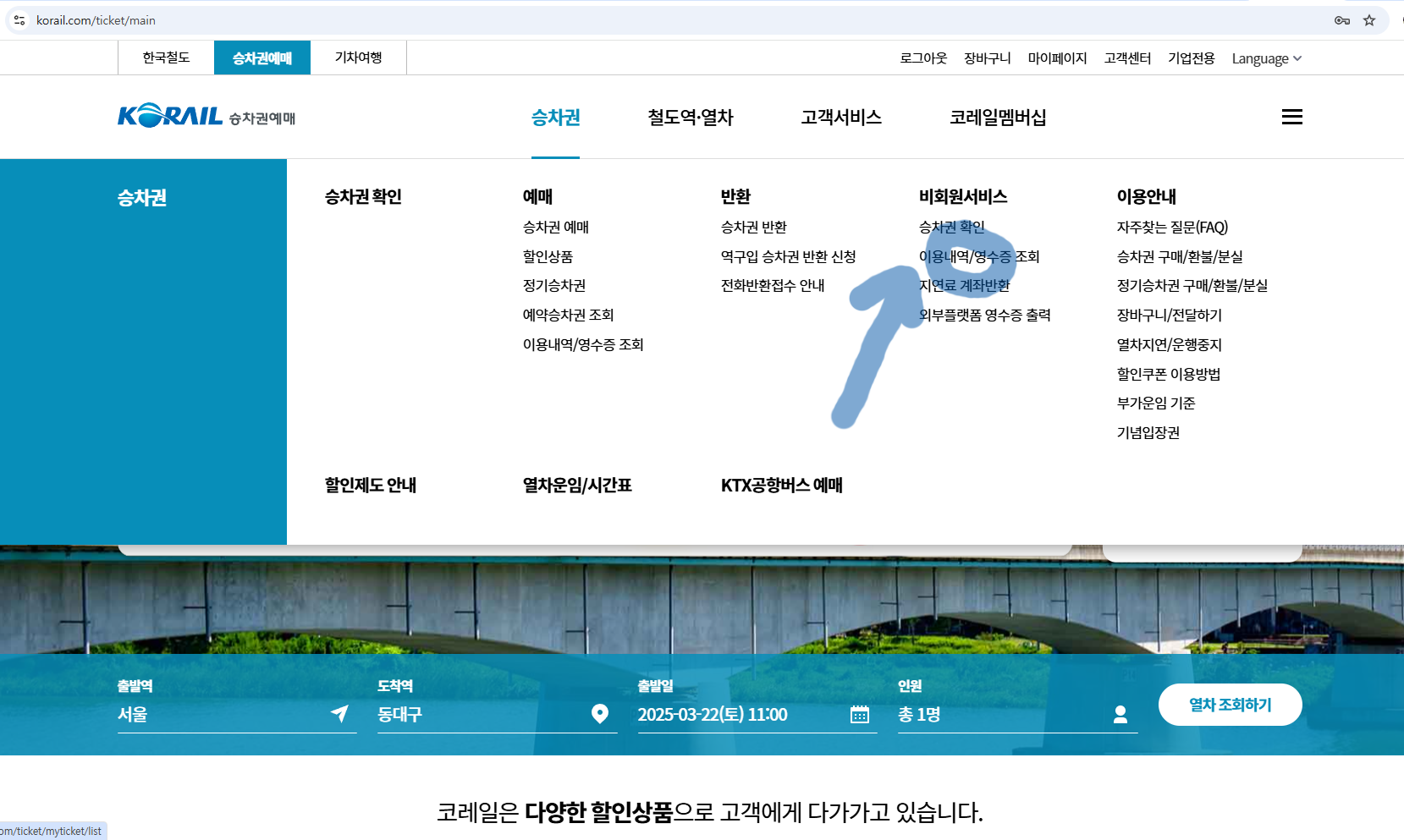Open 지연료 계좌반환
The width and height of the screenshot is (1404, 840).
coord(965,285)
